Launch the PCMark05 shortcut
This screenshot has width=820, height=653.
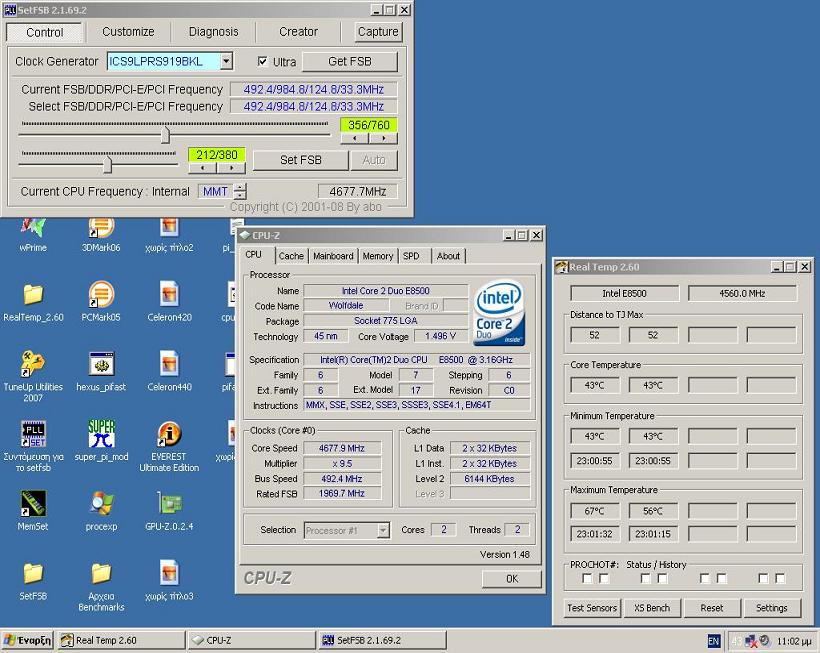[x=101, y=303]
